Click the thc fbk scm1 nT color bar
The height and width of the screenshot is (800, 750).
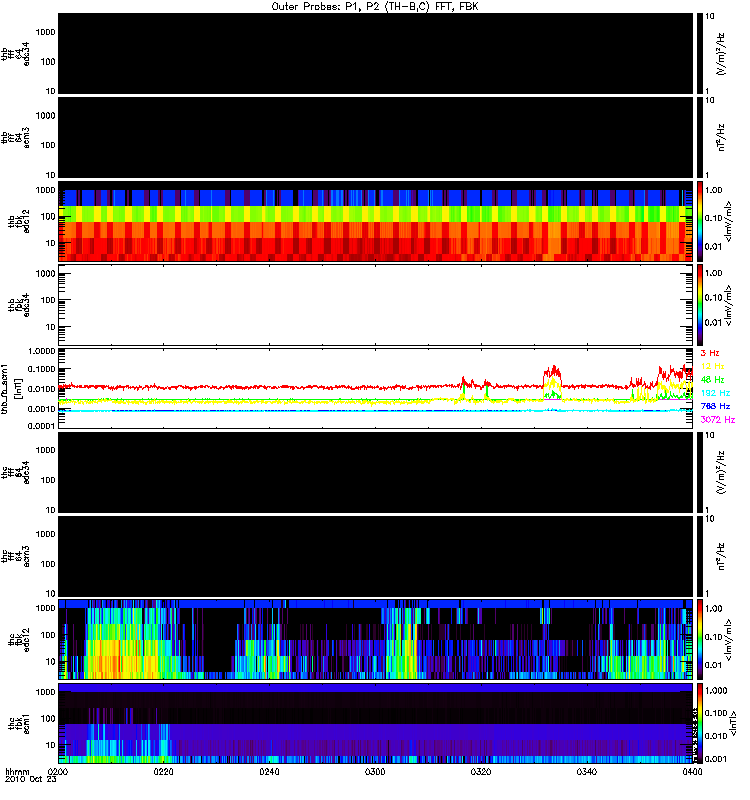[700, 723]
